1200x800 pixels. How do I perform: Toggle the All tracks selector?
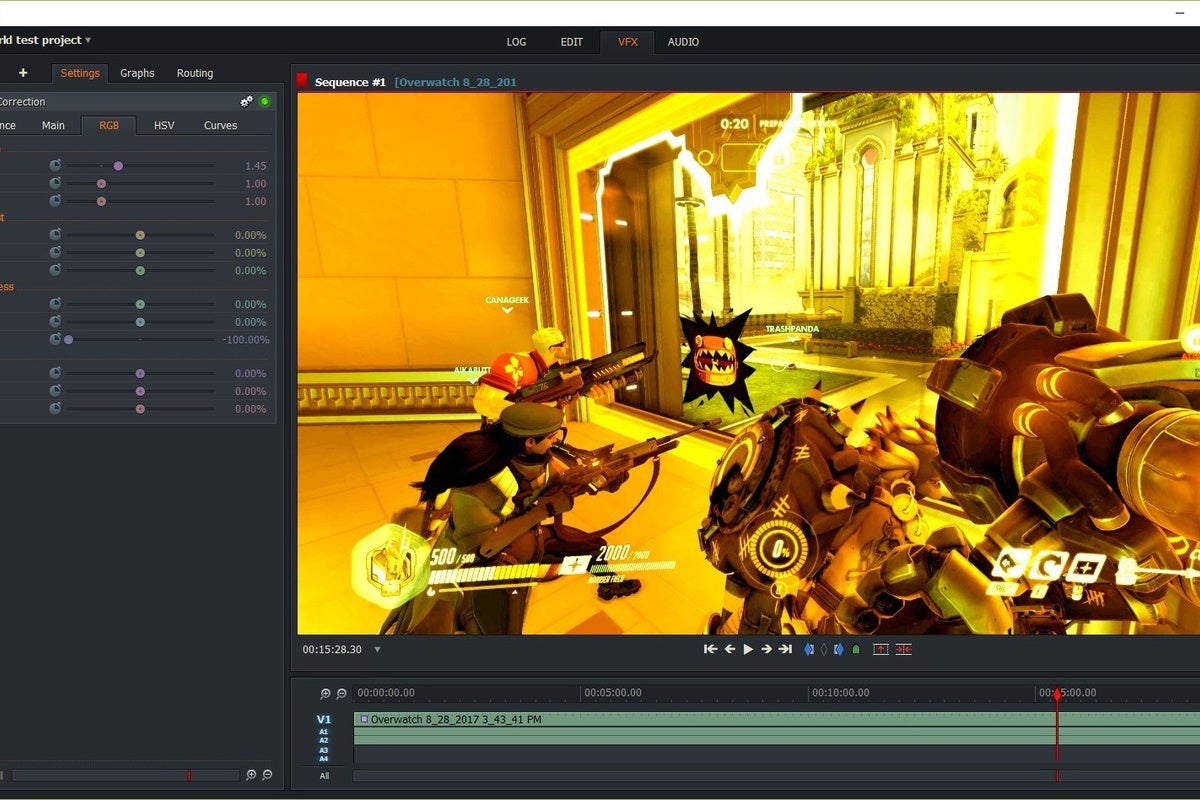324,776
